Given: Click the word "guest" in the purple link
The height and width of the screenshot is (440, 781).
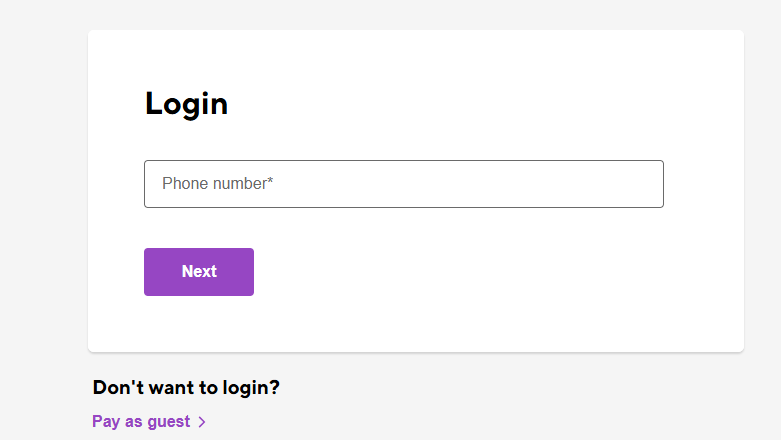Looking at the screenshot, I should (x=168, y=422).
